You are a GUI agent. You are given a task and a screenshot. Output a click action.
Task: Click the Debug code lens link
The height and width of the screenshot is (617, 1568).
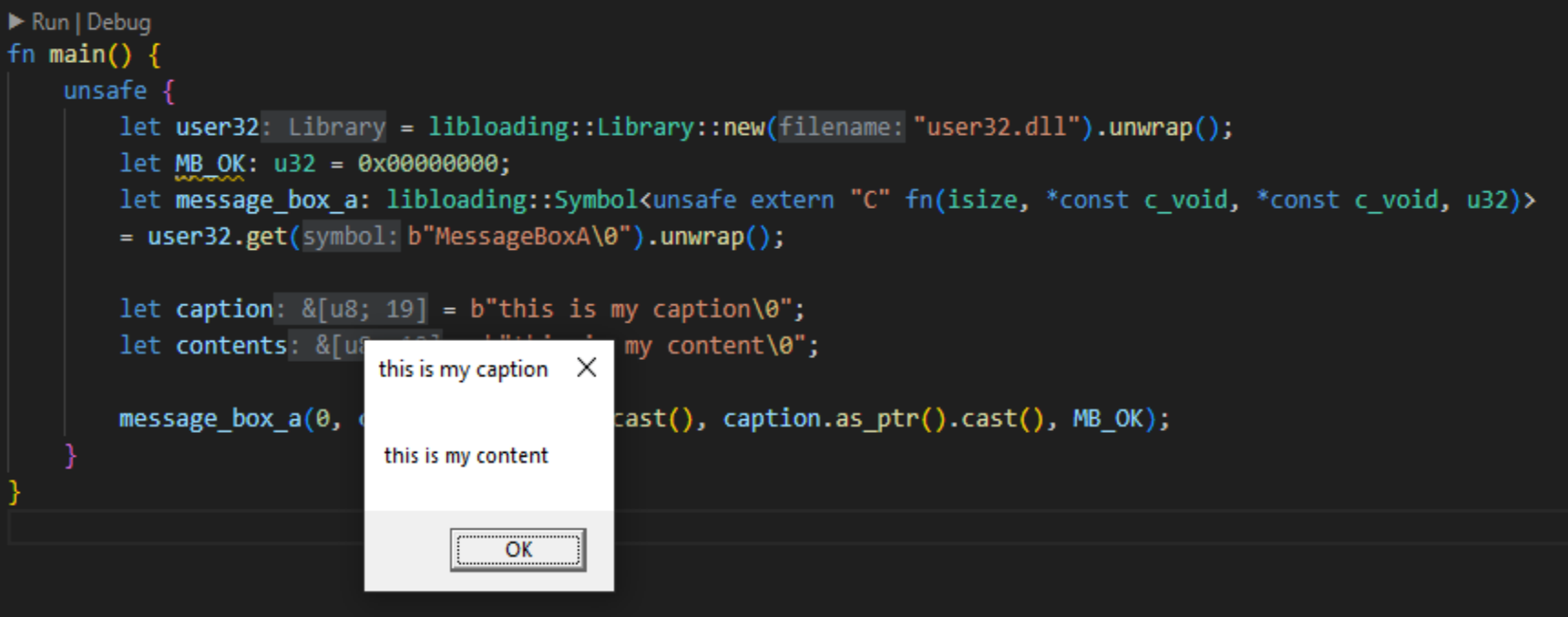[118, 22]
